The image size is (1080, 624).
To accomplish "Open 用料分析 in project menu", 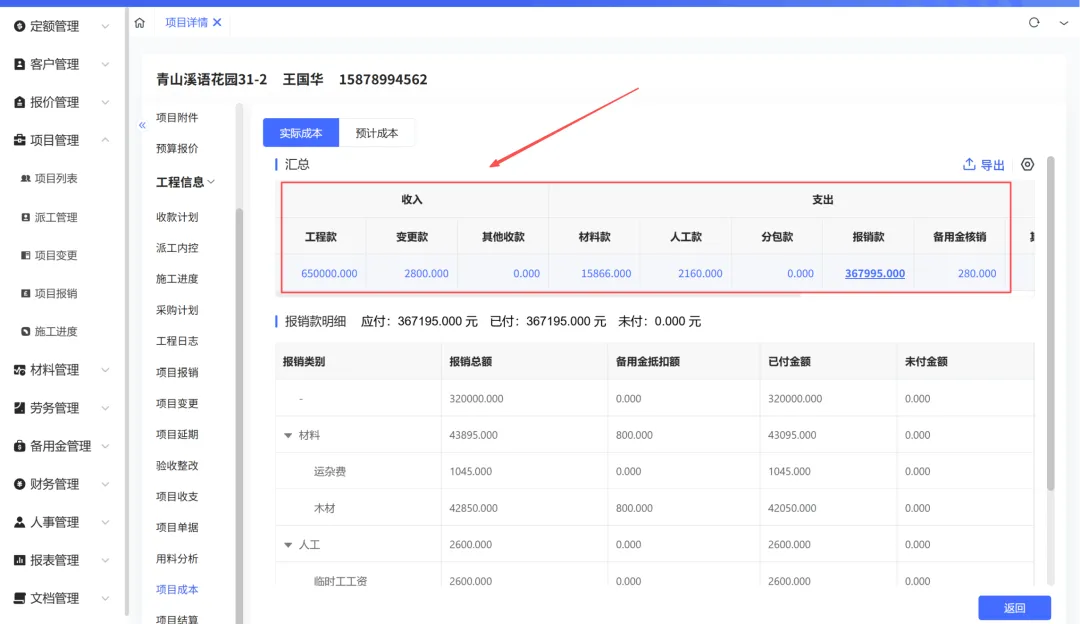I will pyautogui.click(x=177, y=559).
